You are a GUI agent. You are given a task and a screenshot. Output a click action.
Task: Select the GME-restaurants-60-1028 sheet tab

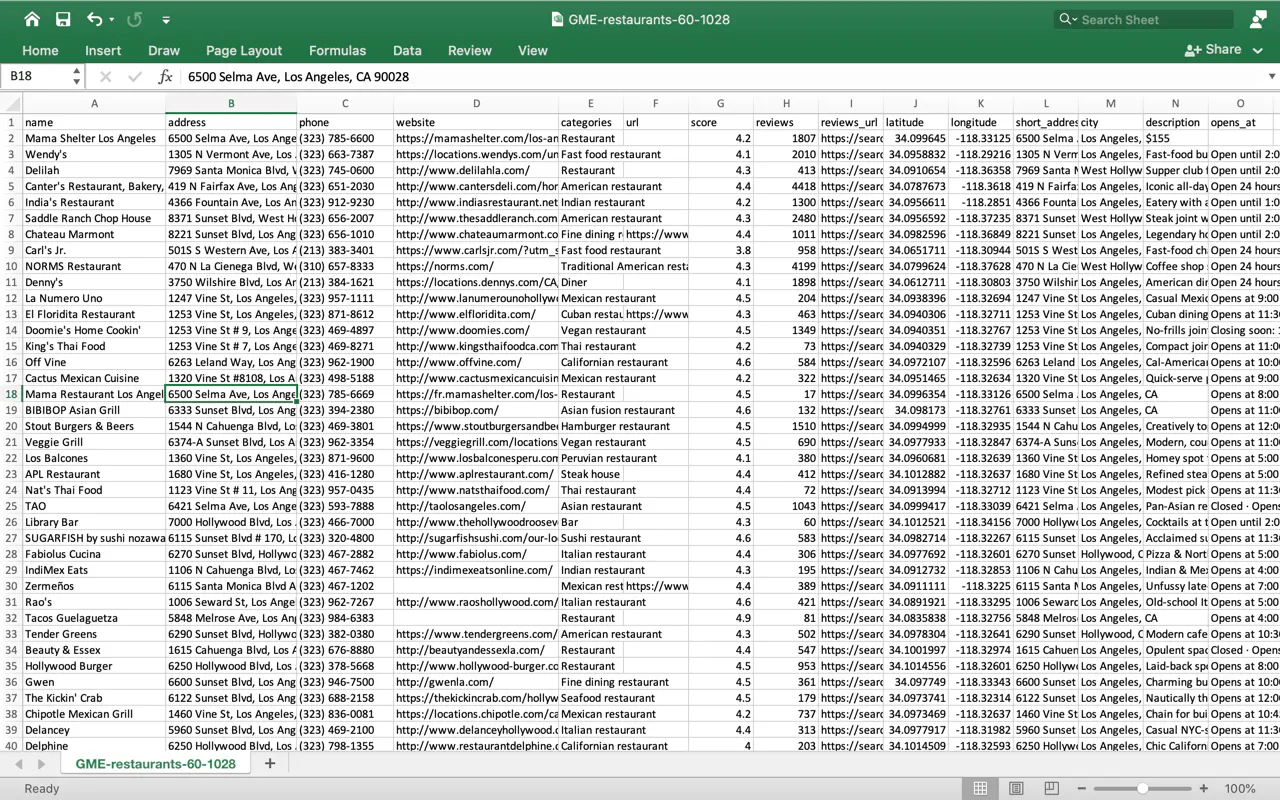[155, 764]
